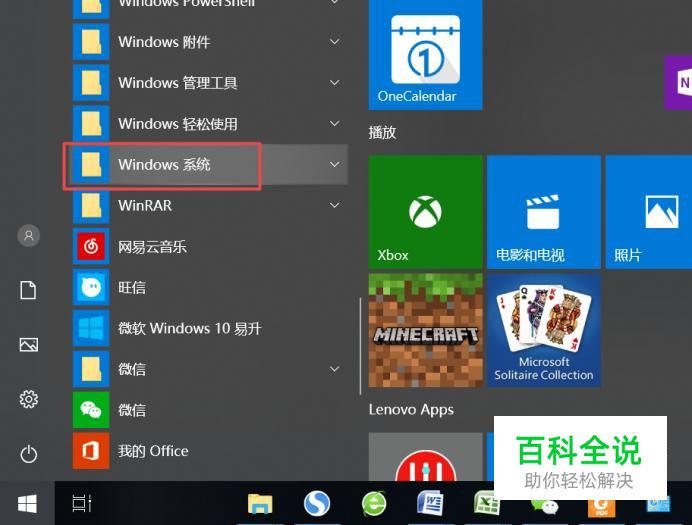Click the WinRAR folder icon

(x=91, y=206)
